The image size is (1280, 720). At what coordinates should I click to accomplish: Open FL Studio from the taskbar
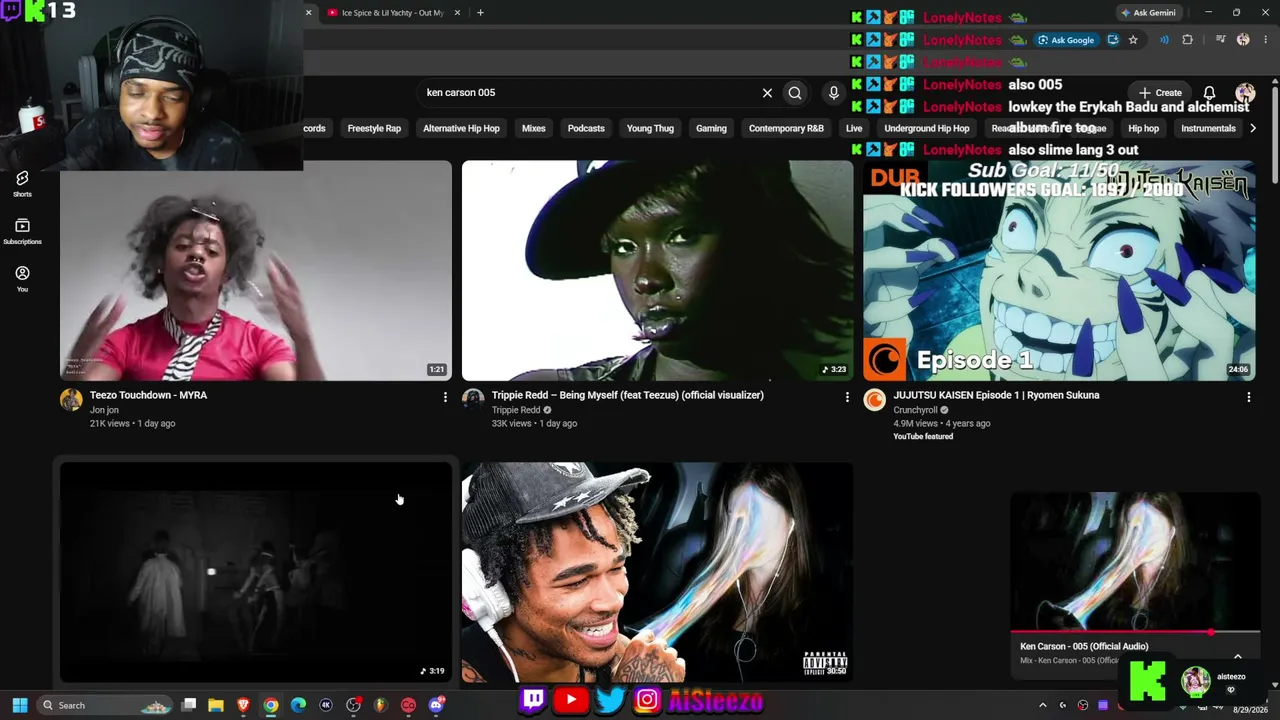(380, 705)
